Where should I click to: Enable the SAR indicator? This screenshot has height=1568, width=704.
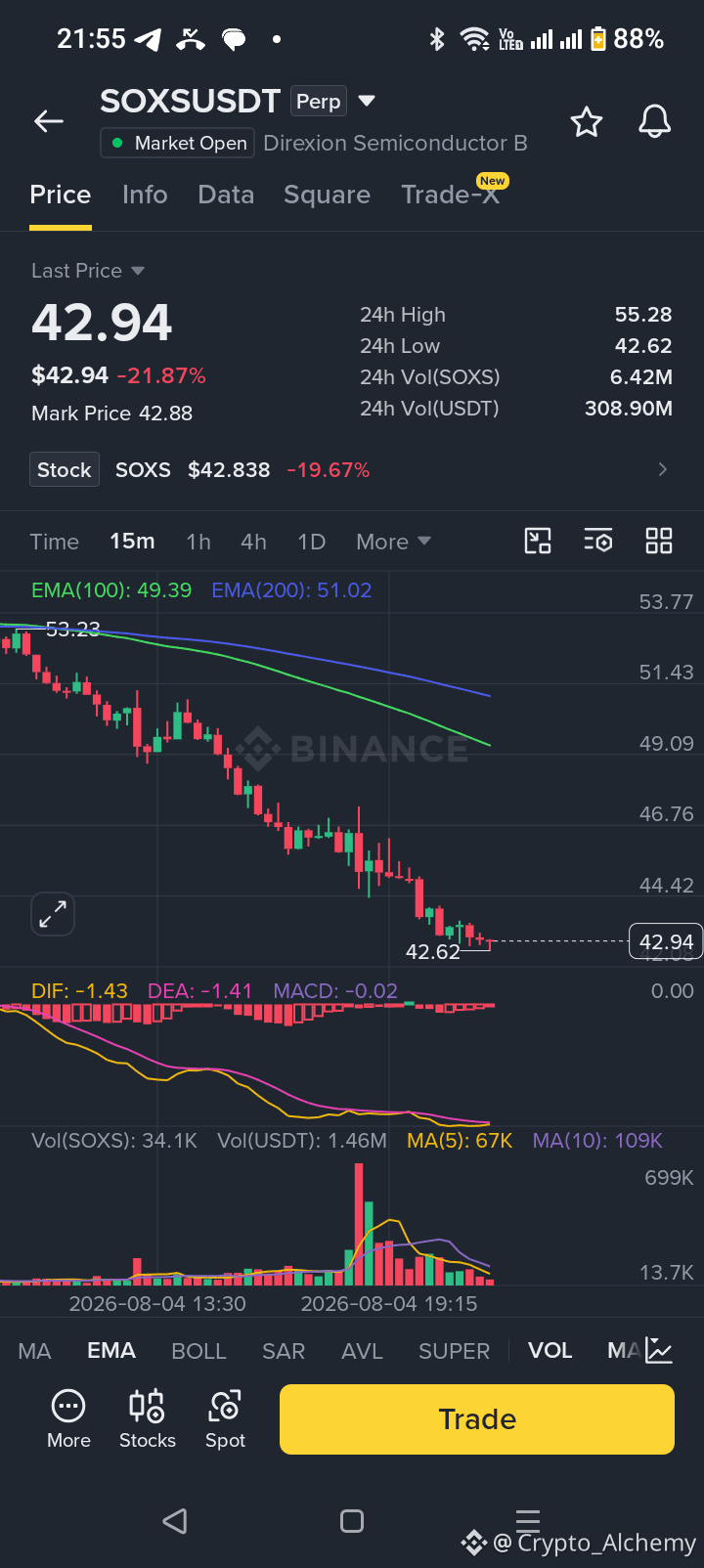tap(284, 1351)
